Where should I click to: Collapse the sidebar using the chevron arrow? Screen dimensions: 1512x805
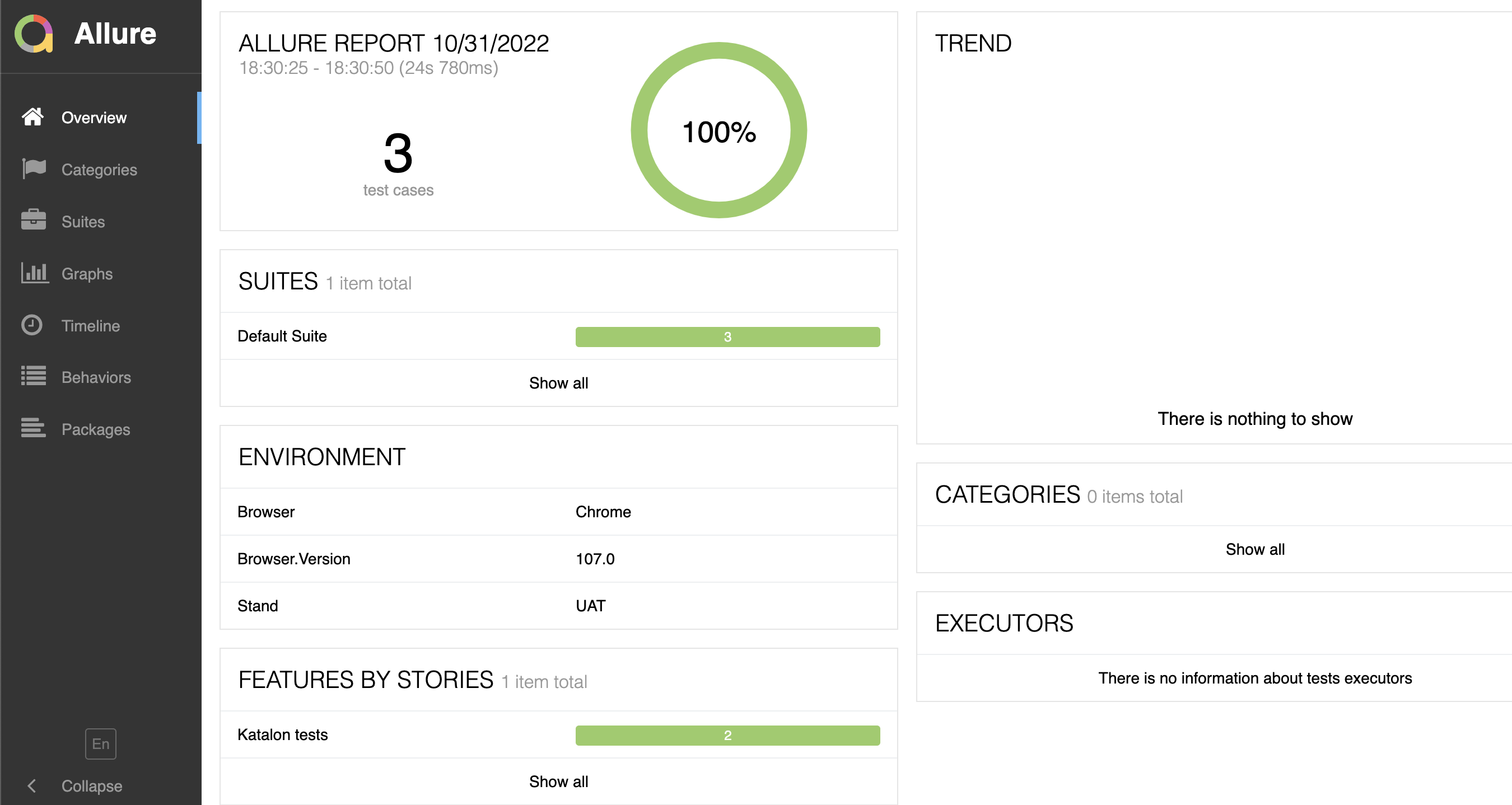pos(32,785)
